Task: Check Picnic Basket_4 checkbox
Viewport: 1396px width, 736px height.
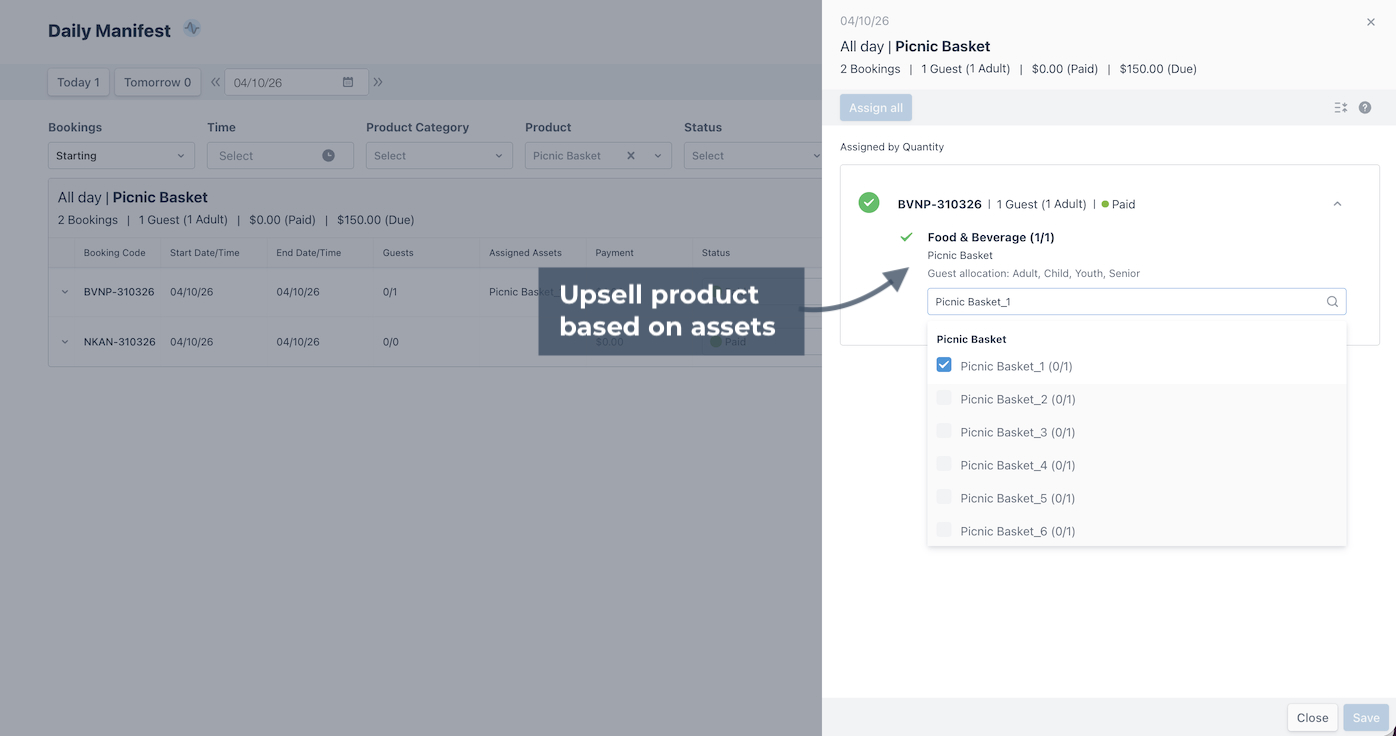Action: (x=944, y=464)
